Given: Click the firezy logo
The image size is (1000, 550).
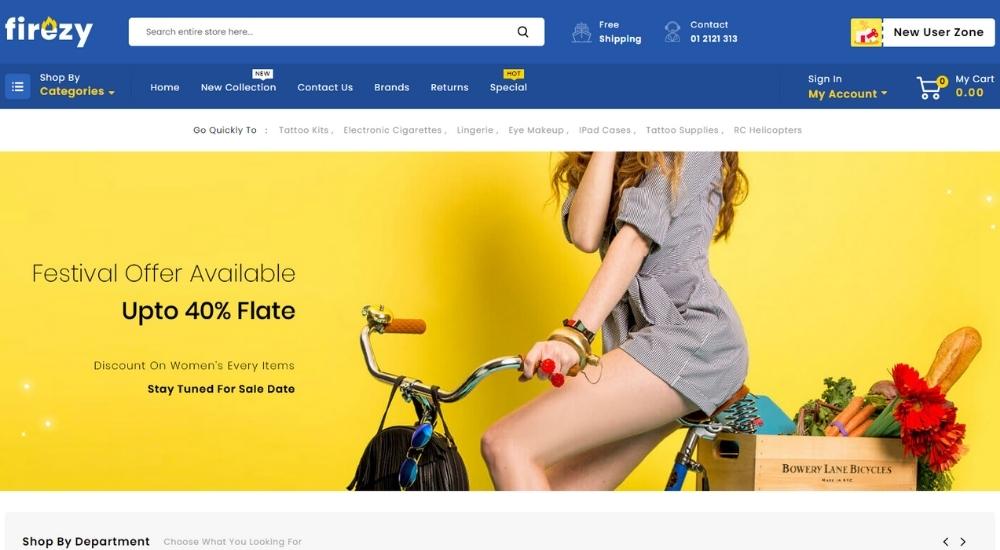Looking at the screenshot, I should click(x=49, y=31).
